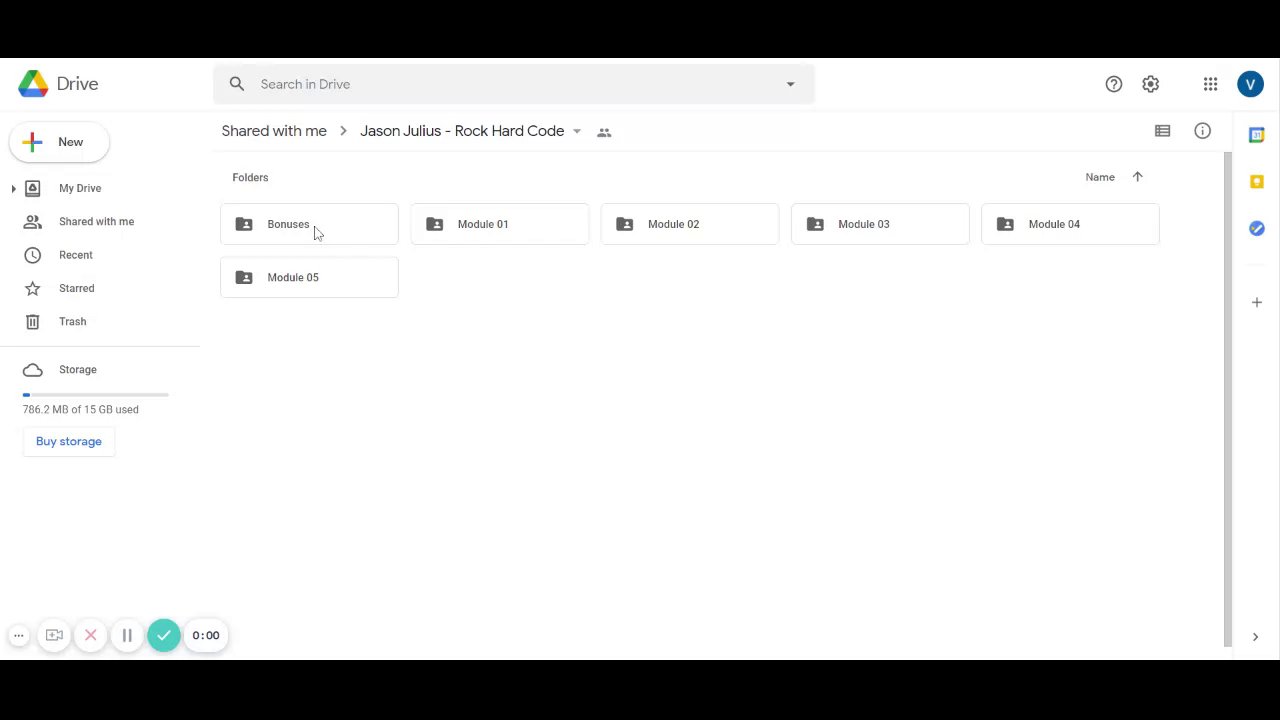Switch to list layout view
Screen dimensions: 1280x720
1162,131
